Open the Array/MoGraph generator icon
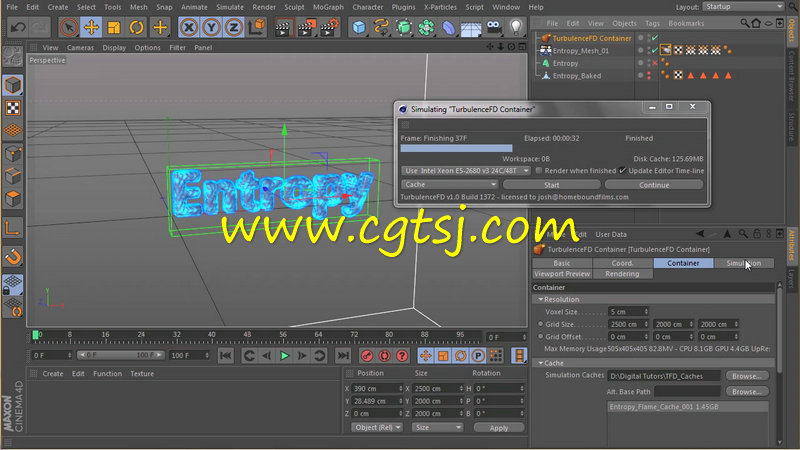800x450 pixels. (x=426, y=27)
